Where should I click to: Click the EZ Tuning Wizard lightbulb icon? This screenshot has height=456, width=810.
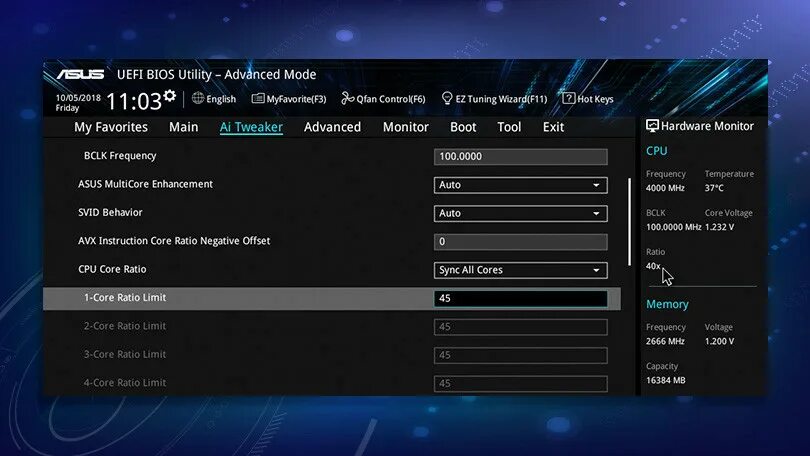[447, 98]
